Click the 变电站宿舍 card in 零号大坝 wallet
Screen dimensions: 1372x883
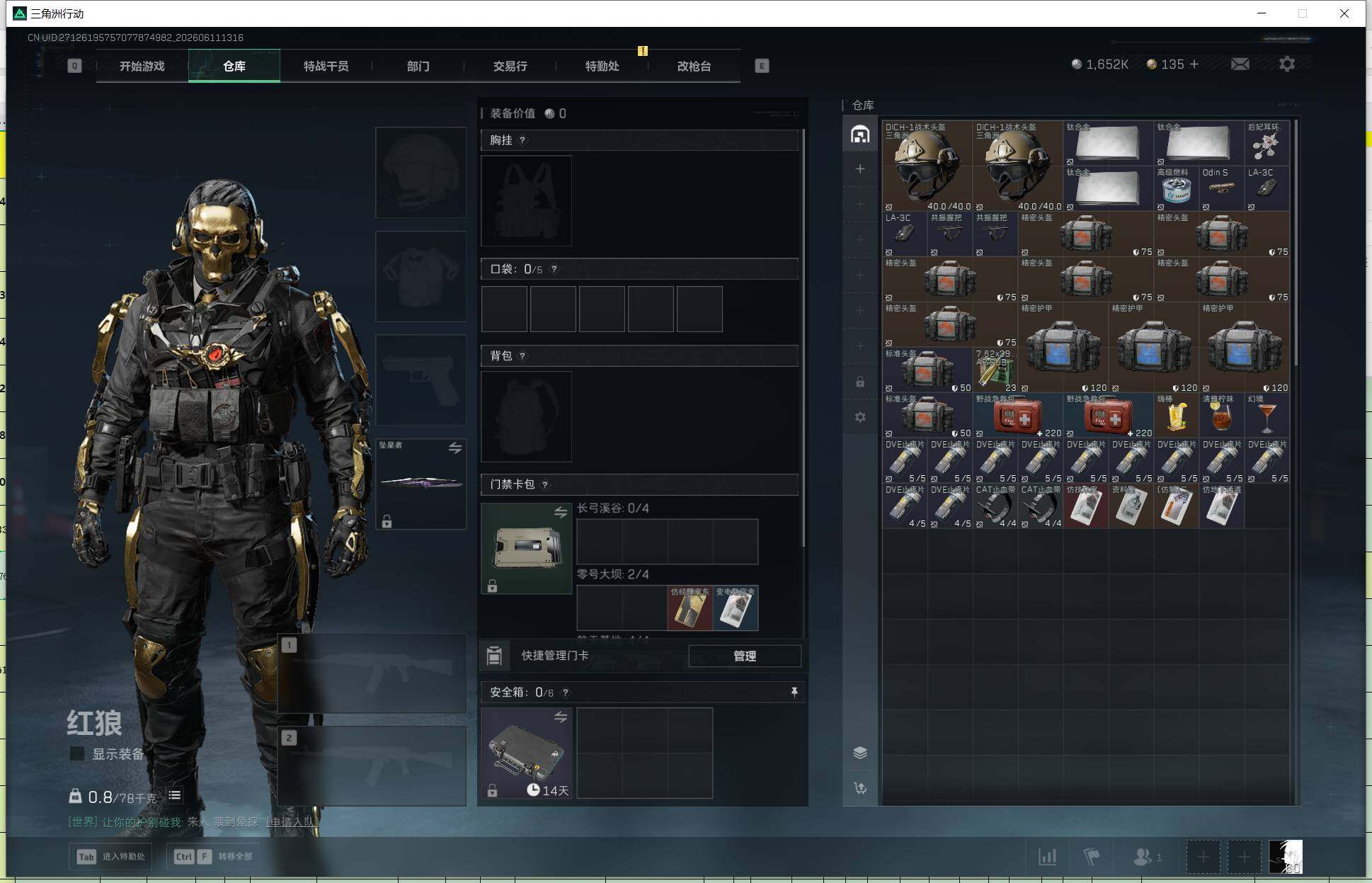pos(736,608)
